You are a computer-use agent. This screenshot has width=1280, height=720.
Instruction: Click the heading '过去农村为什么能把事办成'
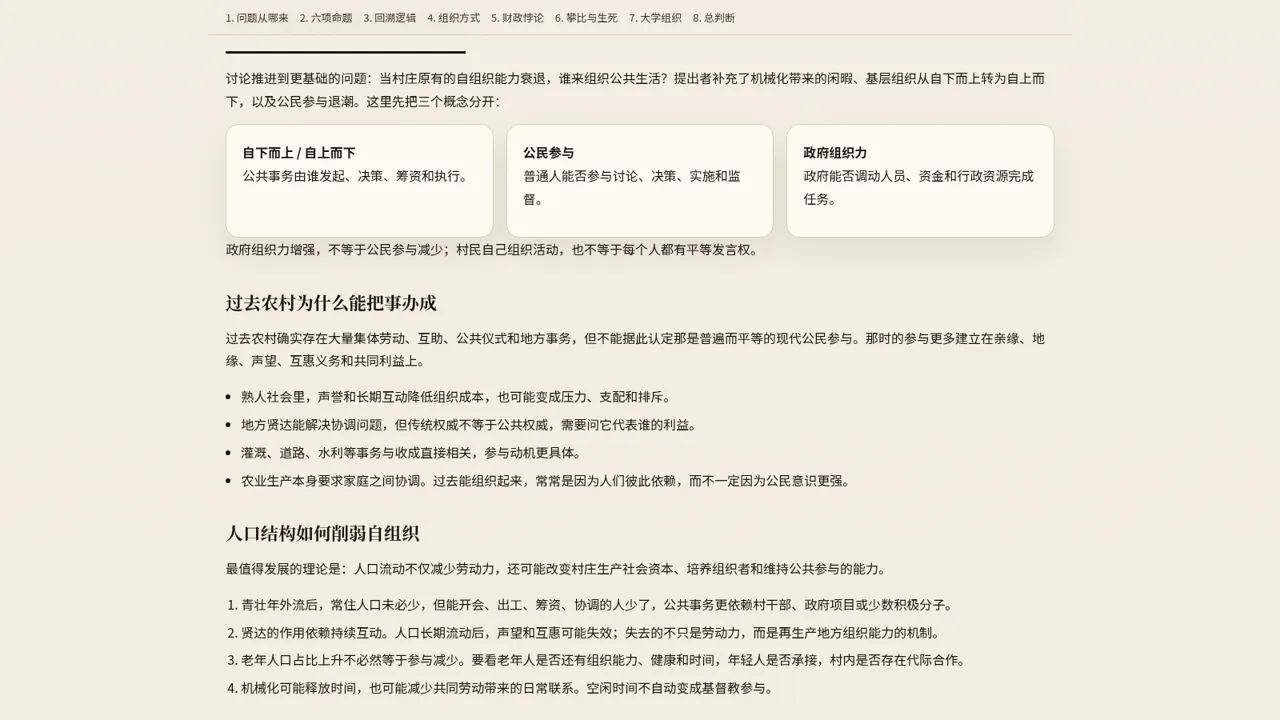point(331,303)
